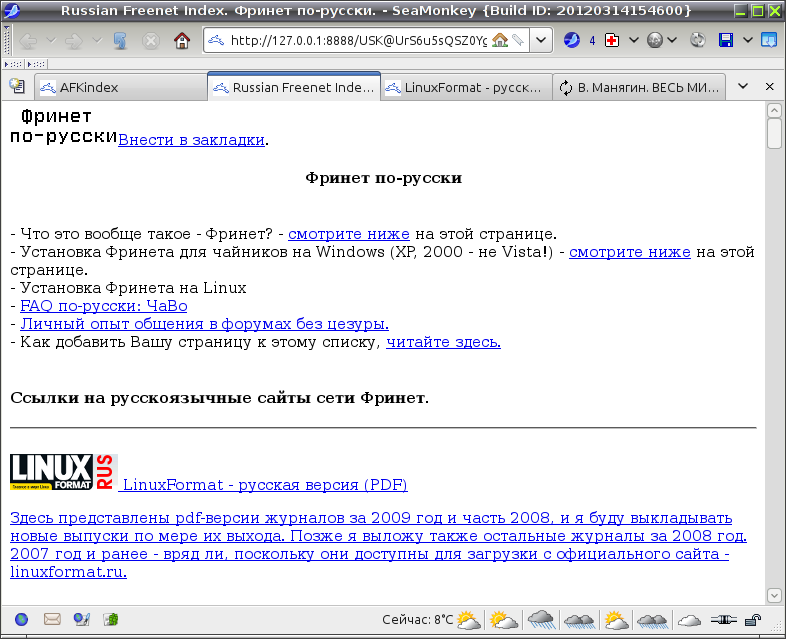Open 'Личный опыт общения в форумах' link
Viewport: 786px width, 639px height.
coord(205,324)
